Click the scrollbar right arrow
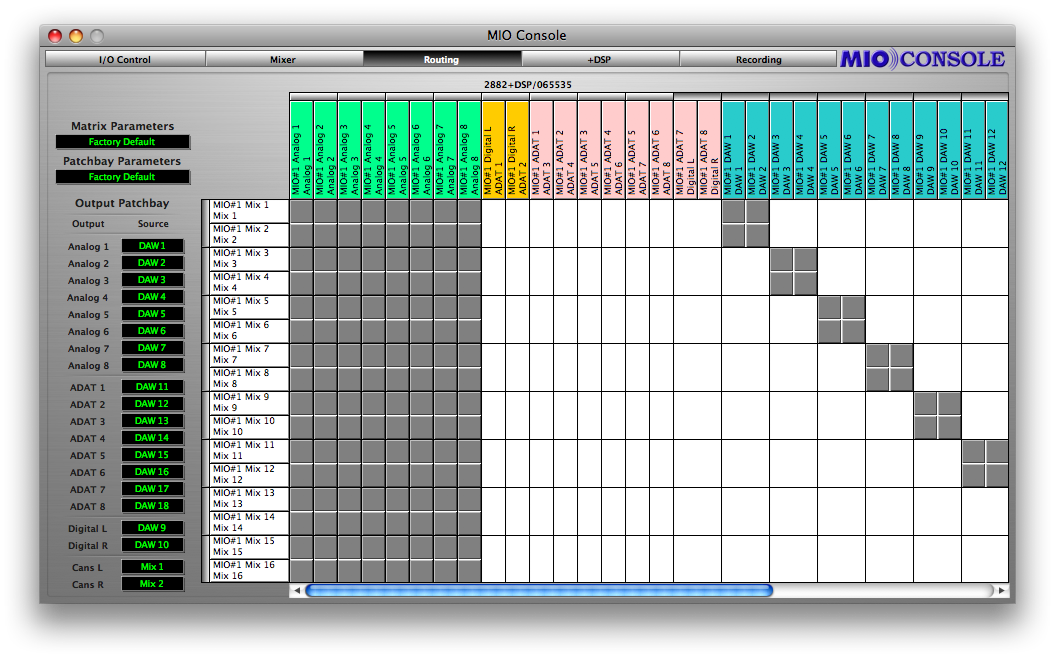This screenshot has width=1055, height=658. (1002, 591)
